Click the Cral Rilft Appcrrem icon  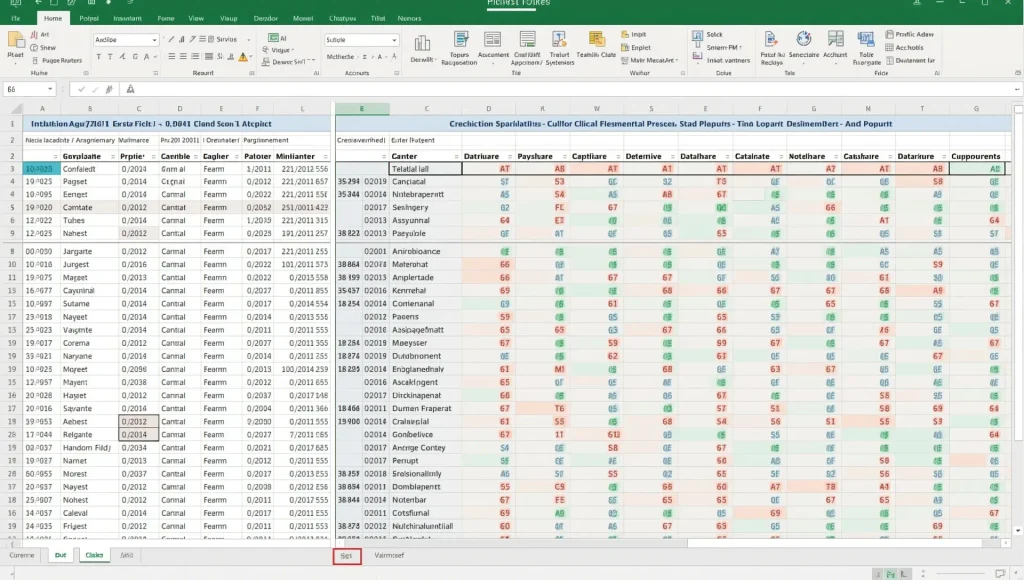coord(527,40)
